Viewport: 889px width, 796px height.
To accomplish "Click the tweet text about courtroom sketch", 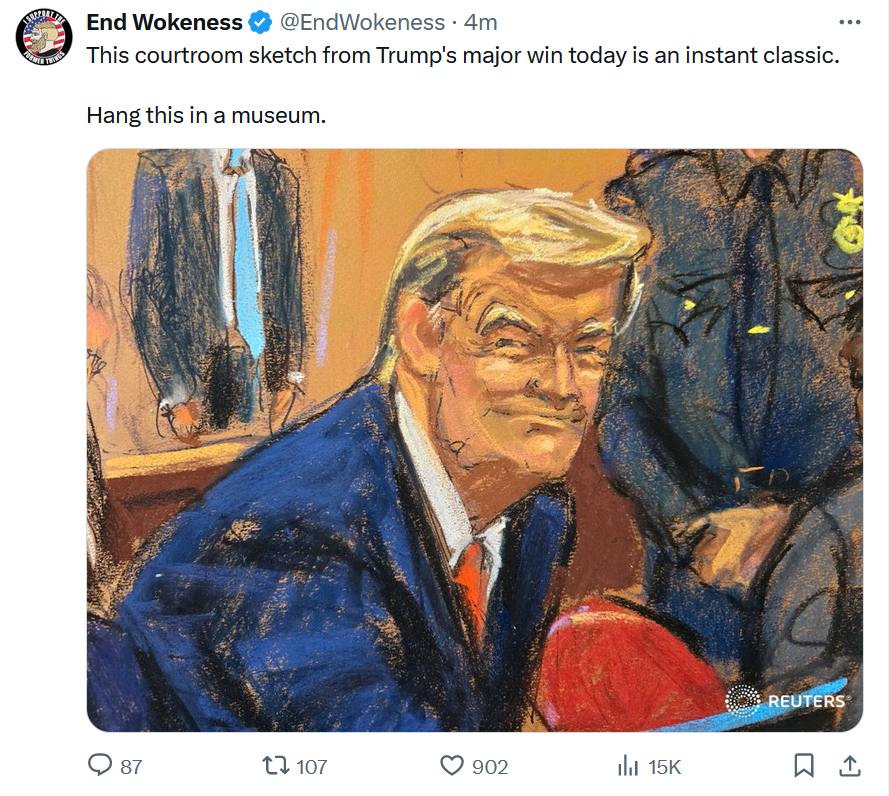I will [463, 56].
